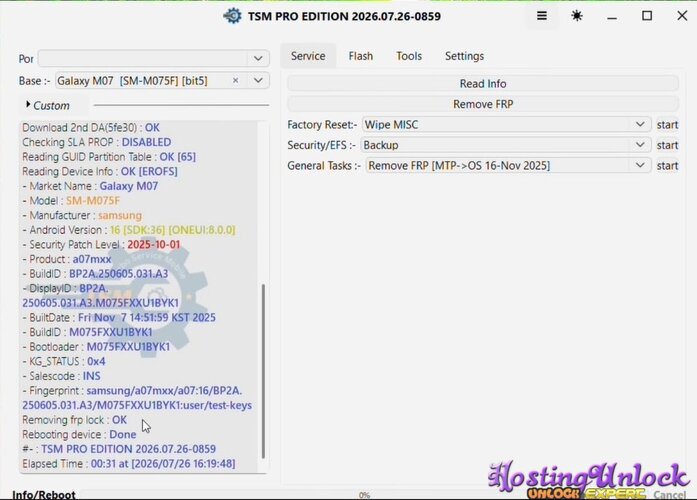Clear the Base selection with the x icon
Viewport: 697px width, 500px height.
click(236, 80)
